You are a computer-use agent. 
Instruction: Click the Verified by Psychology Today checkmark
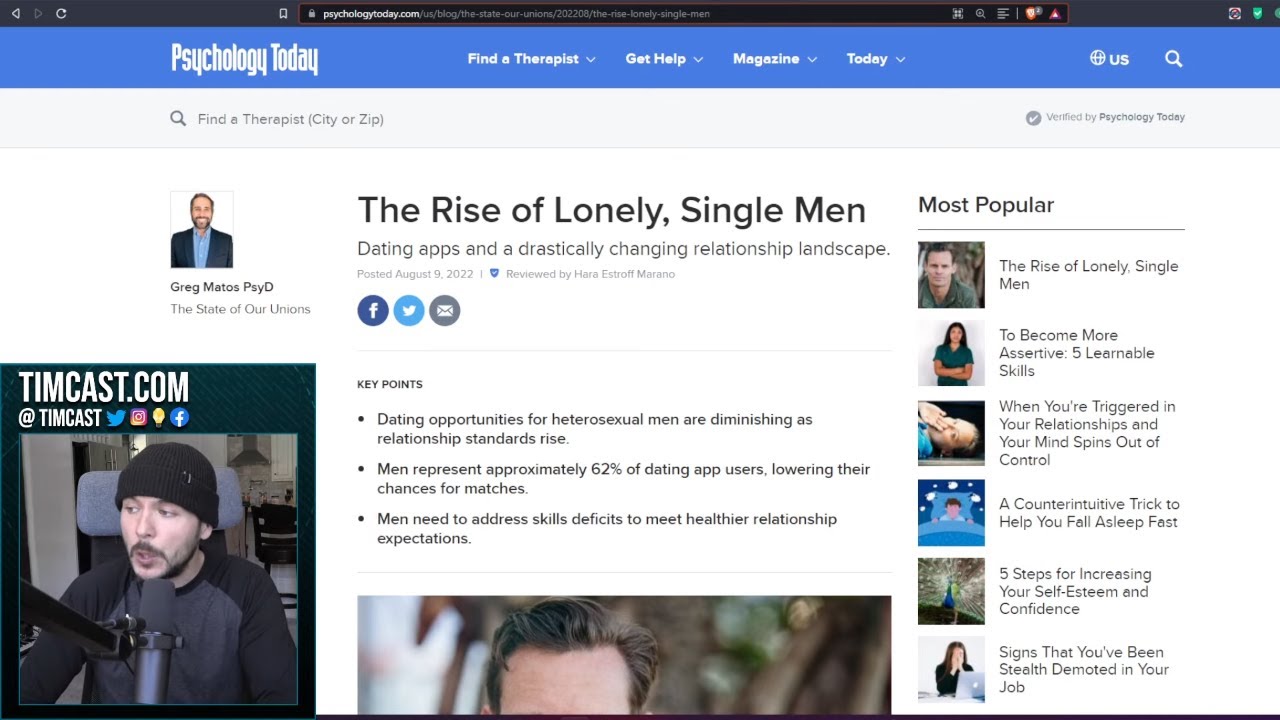pyautogui.click(x=1033, y=118)
